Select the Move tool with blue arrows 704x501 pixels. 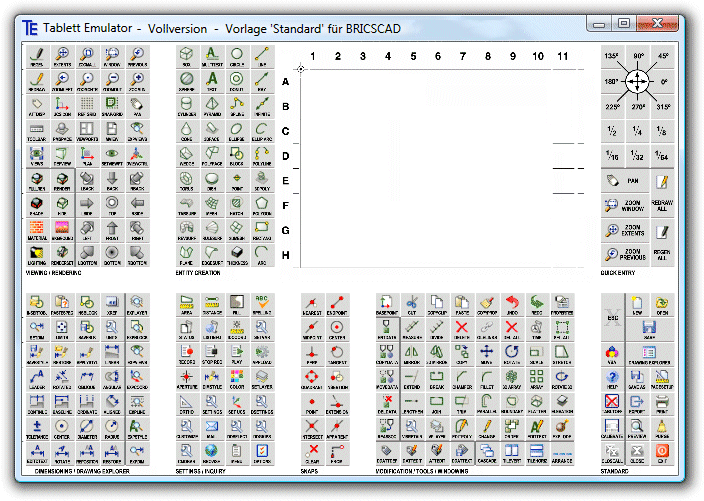(487, 355)
